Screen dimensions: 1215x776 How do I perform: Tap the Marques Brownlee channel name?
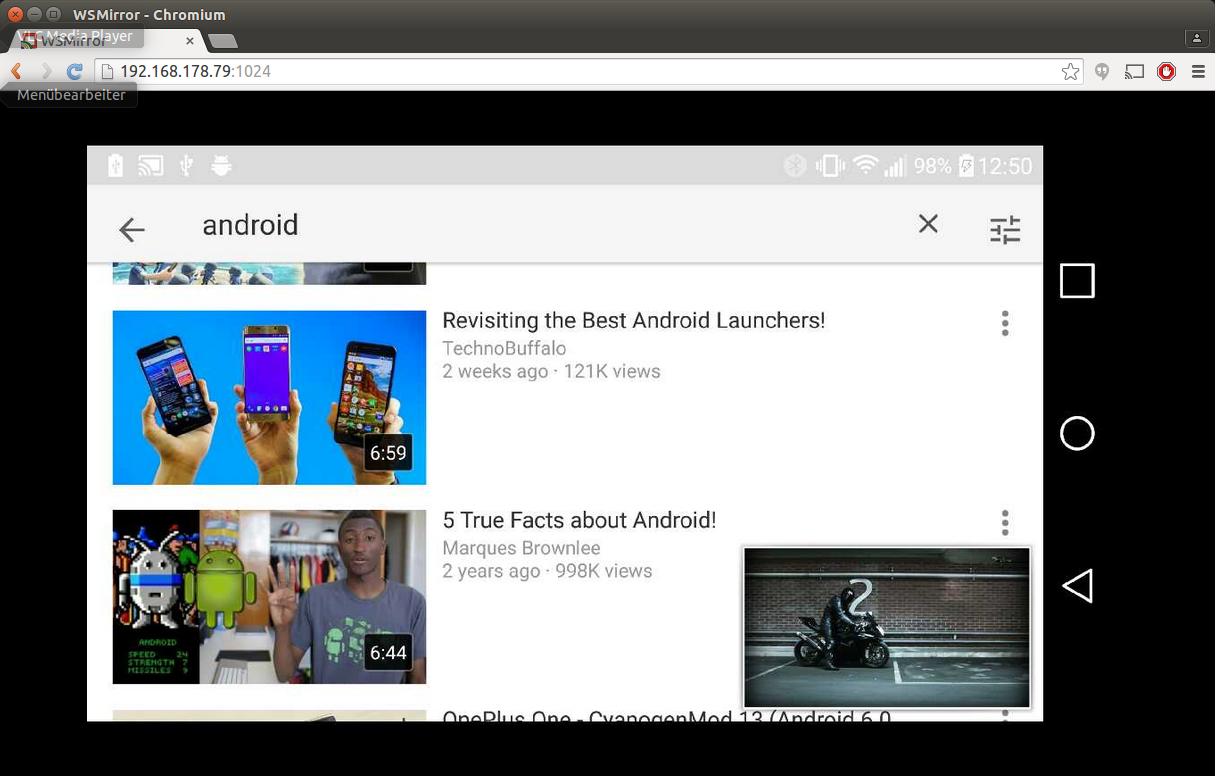[521, 548]
